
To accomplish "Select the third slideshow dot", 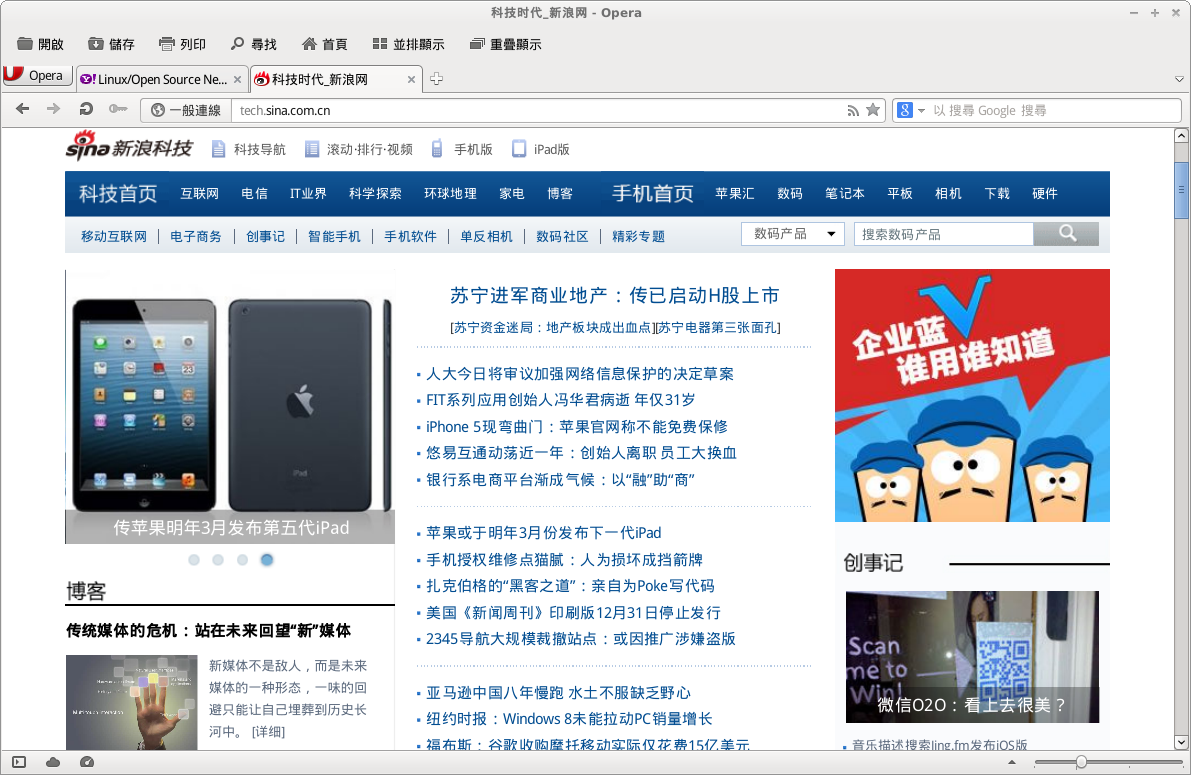I will [242, 560].
